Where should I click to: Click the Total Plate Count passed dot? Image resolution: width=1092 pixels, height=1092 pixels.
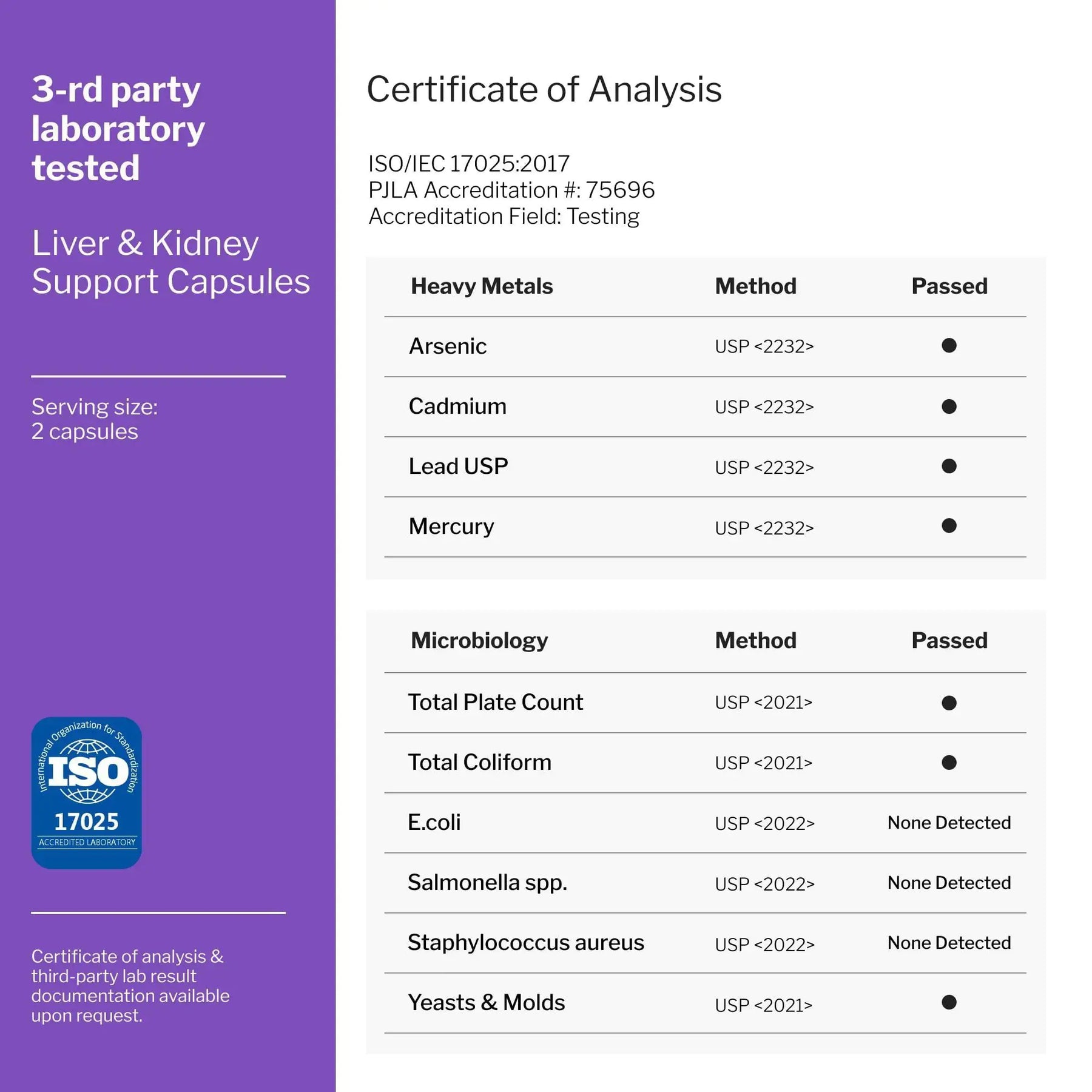click(x=949, y=703)
